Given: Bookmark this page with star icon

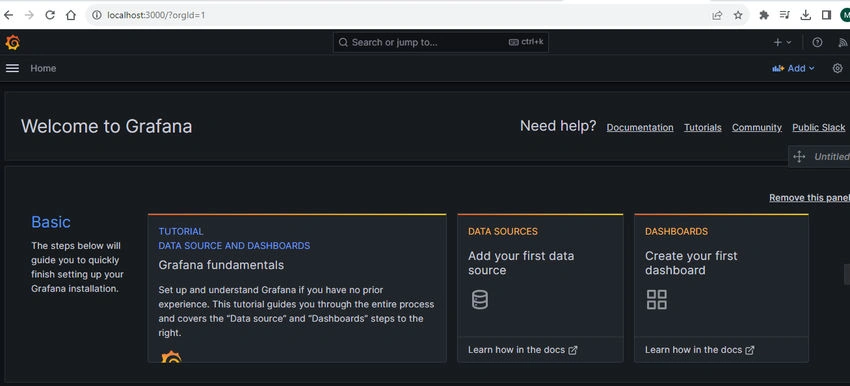Looking at the screenshot, I should click(x=738, y=15).
